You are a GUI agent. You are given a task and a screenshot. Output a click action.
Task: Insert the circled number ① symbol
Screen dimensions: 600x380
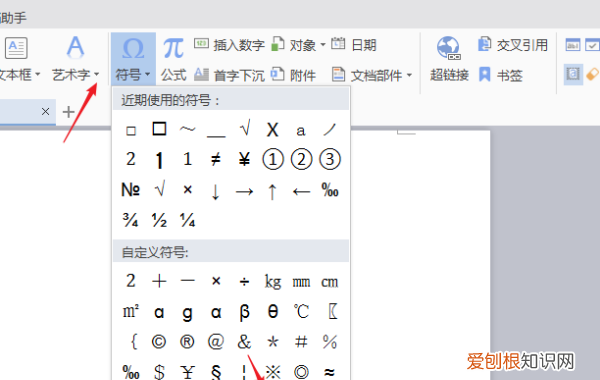273,159
